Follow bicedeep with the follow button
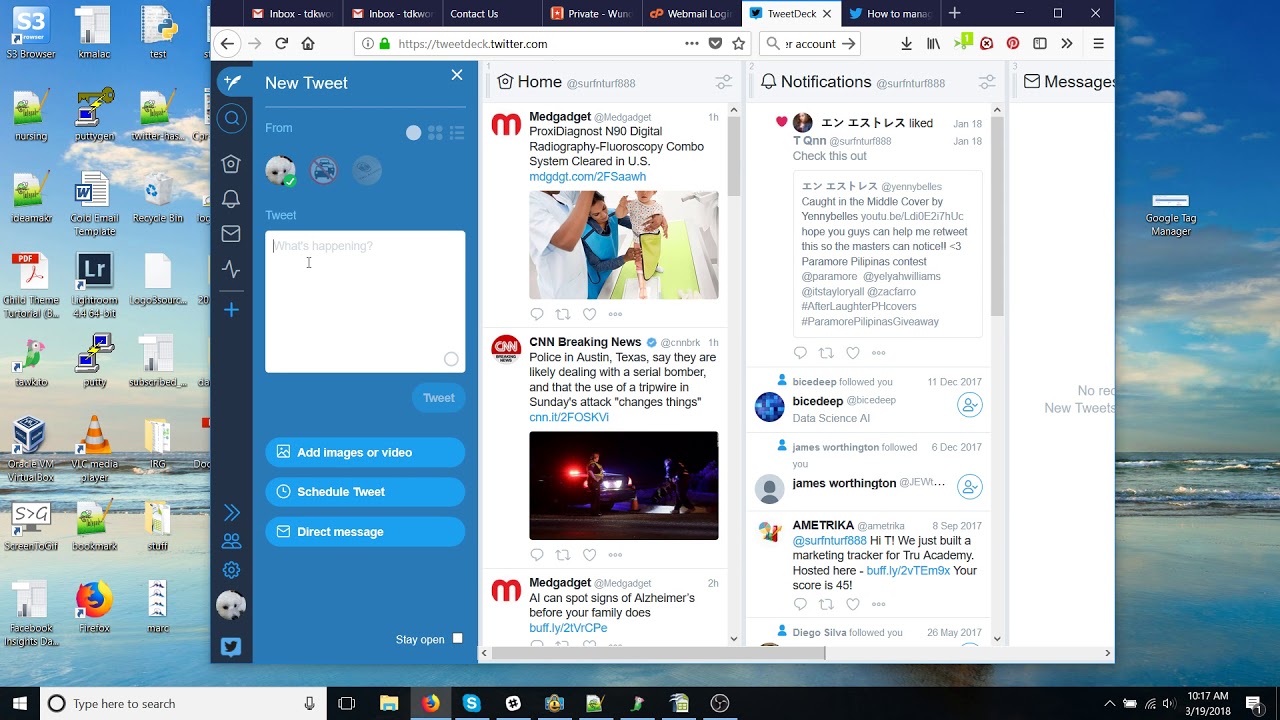 [x=969, y=405]
